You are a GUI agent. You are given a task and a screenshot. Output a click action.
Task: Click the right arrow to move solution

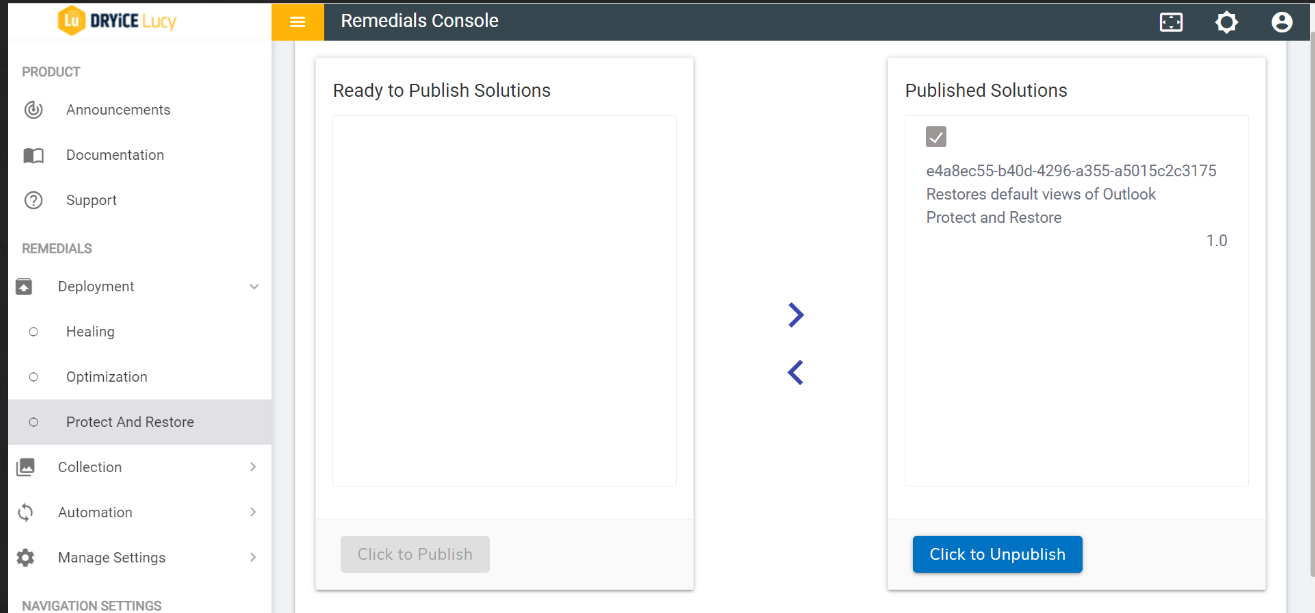(795, 315)
